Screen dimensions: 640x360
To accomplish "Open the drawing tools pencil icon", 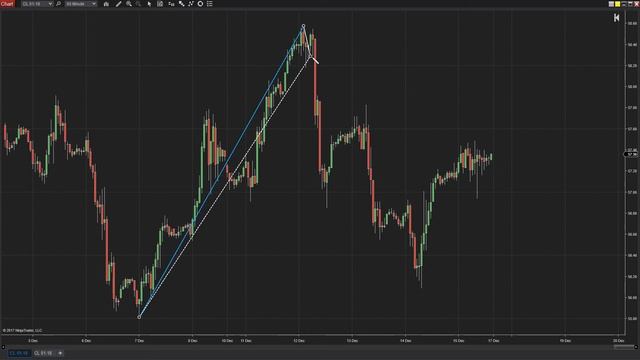I will 118,4.
